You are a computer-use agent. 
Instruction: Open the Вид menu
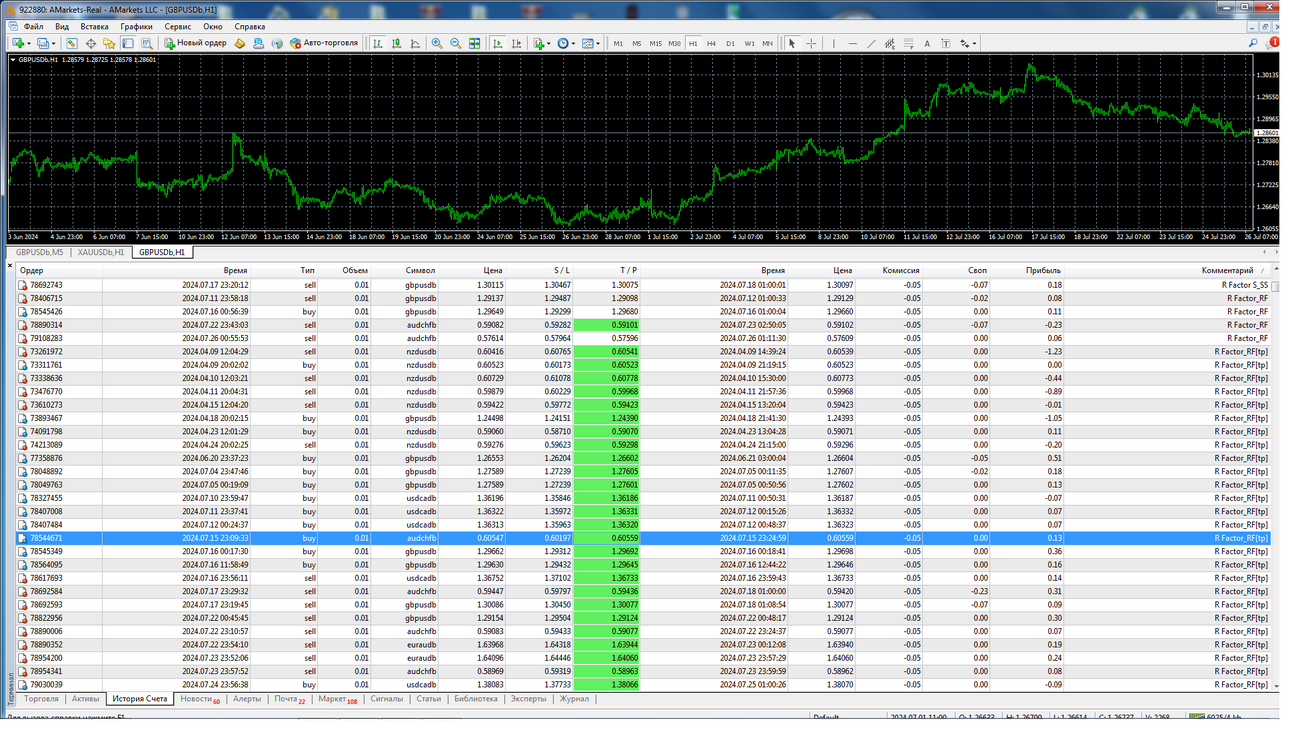(62, 27)
